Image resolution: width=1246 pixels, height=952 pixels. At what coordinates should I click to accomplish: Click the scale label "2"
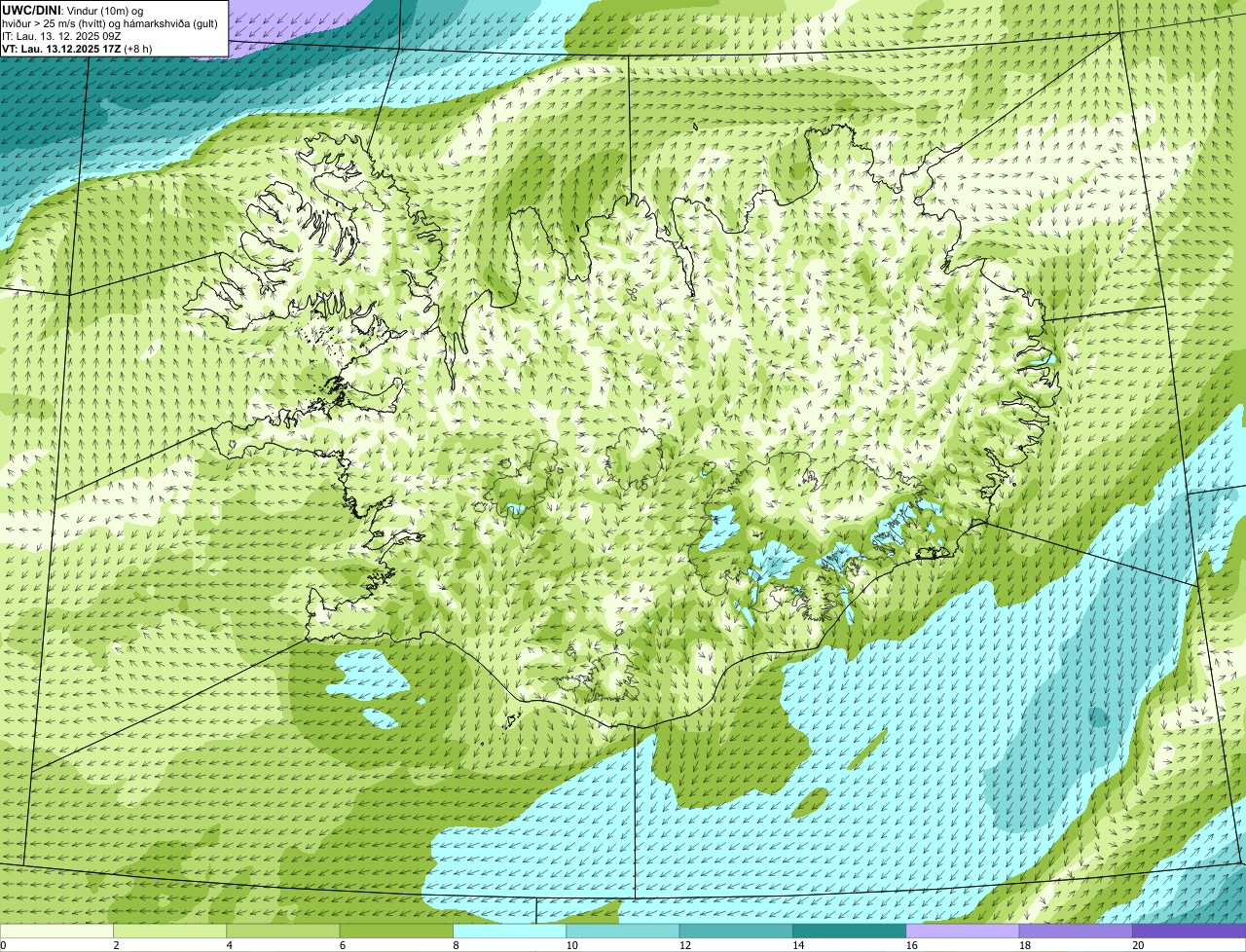116,945
